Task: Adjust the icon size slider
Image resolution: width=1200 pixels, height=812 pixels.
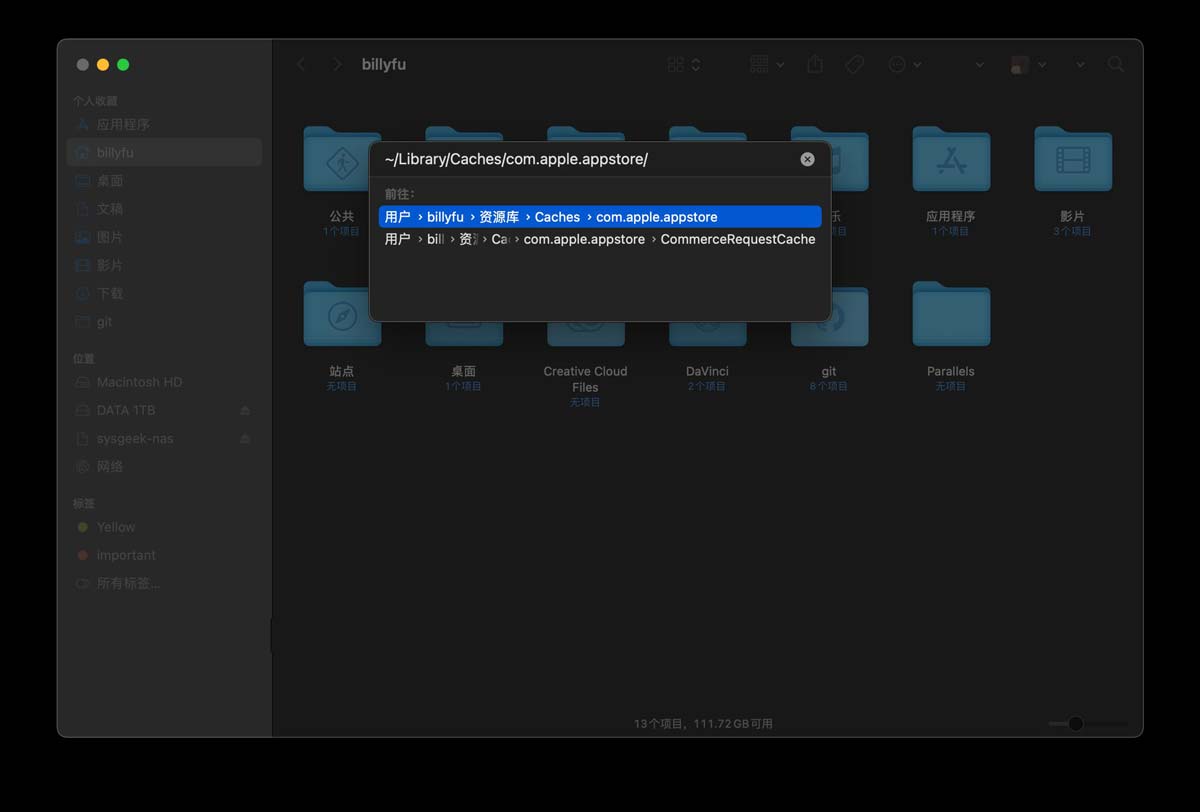Action: [x=1076, y=723]
